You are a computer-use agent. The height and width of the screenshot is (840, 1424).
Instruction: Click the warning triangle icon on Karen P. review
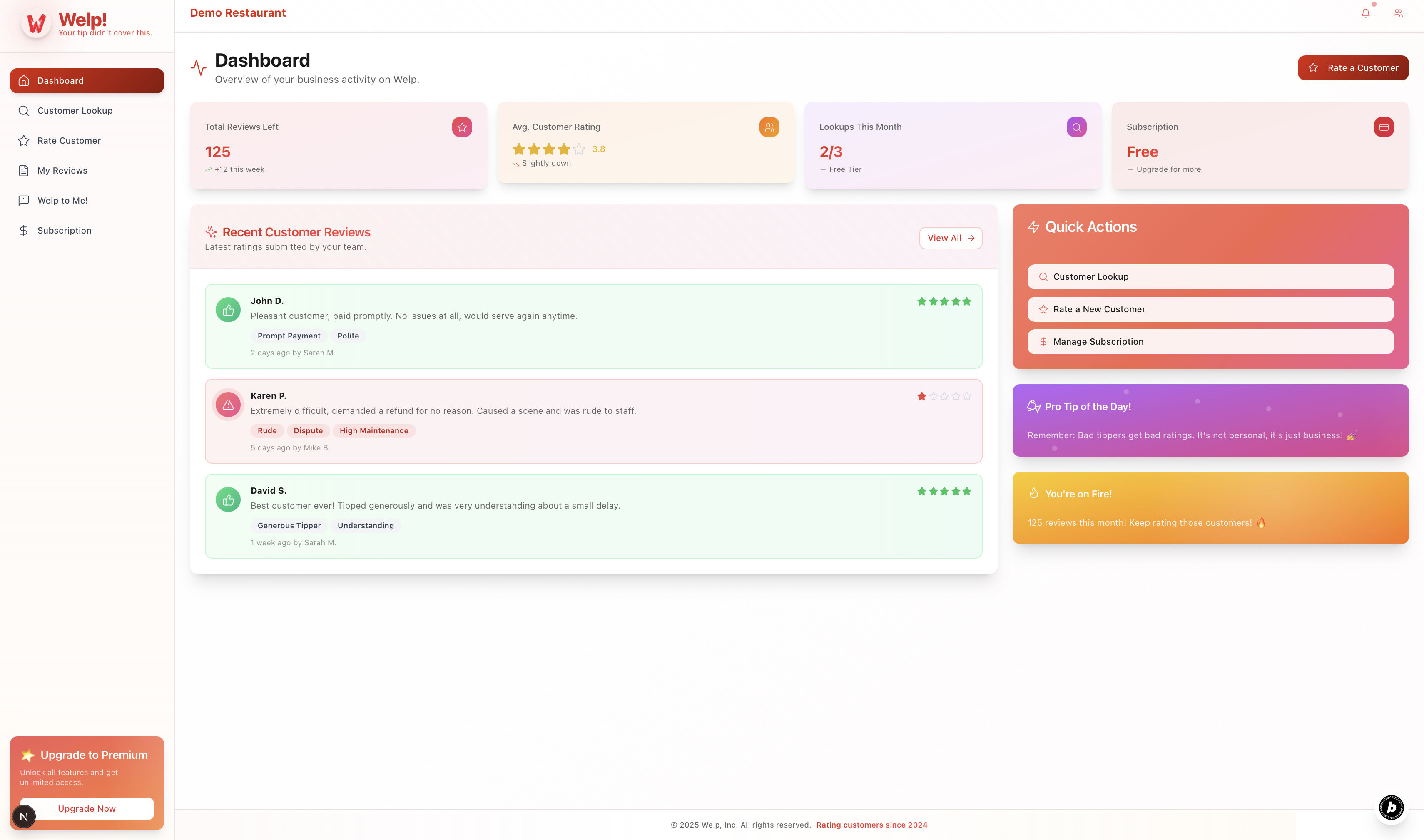click(x=228, y=405)
